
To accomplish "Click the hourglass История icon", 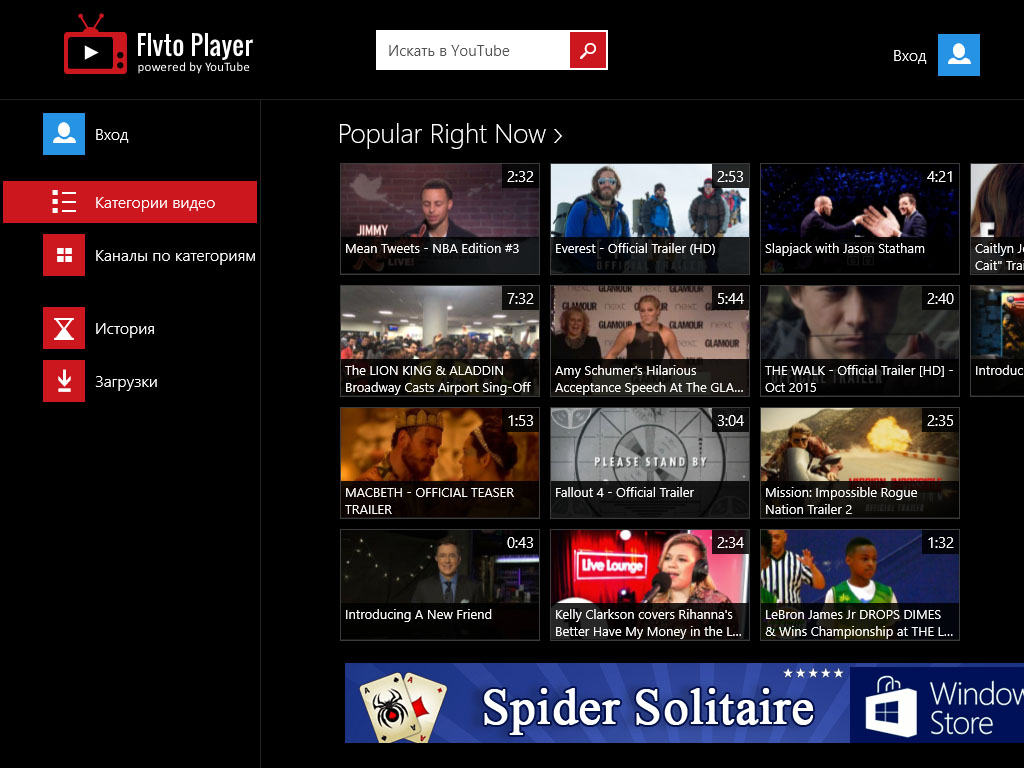I will tap(64, 328).
